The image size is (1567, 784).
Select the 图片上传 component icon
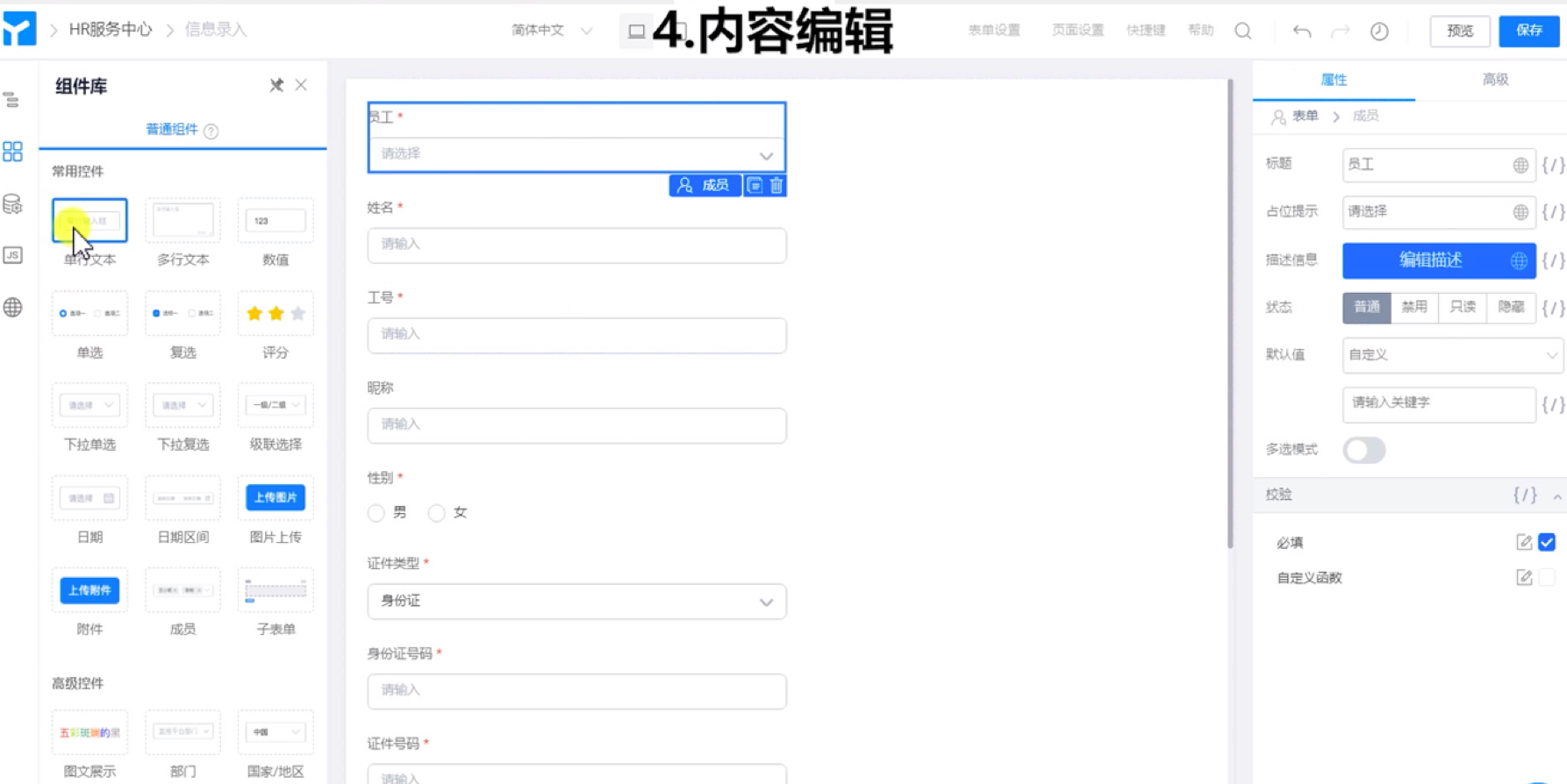(275, 497)
